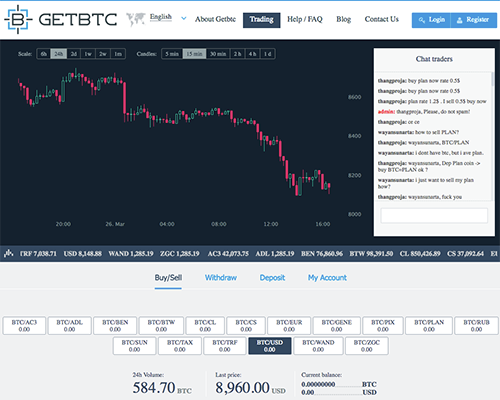Select the Buy/Sell tab

[168, 278]
